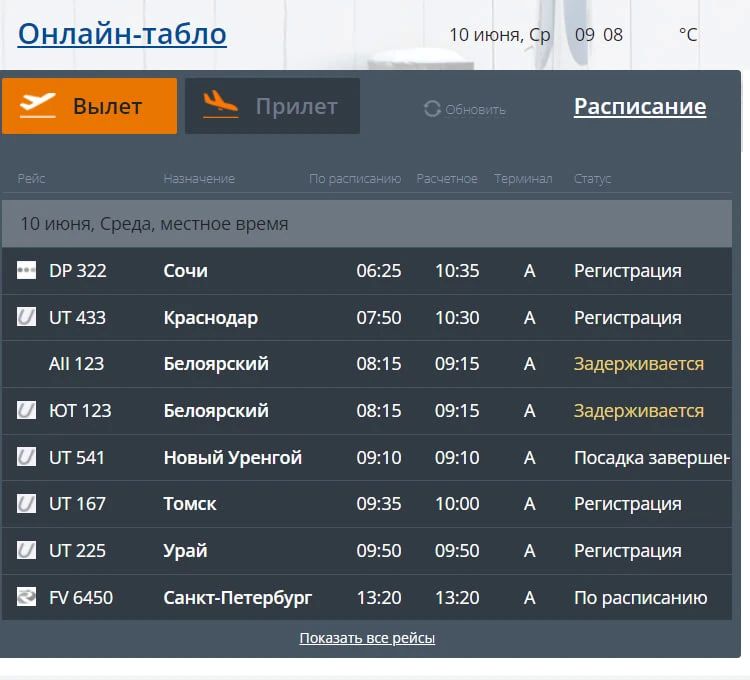750x680 pixels.
Task: Switch to the Вылет departures tab
Action: click(89, 106)
